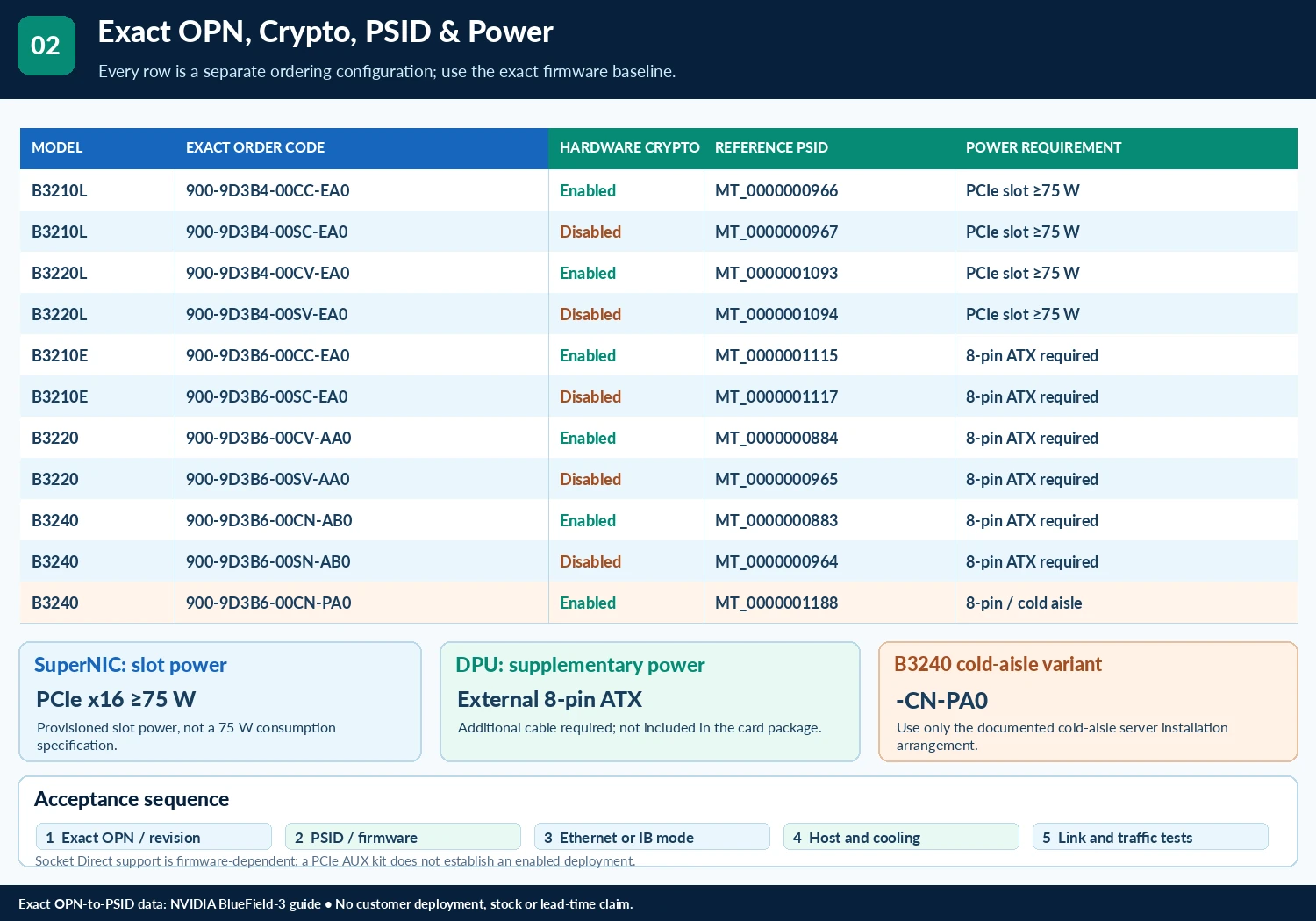Viewport: 1316px width, 921px height.
Task: Click order code 900-9D3B6-00SN-AB0
Action: pyautogui.click(x=268, y=561)
